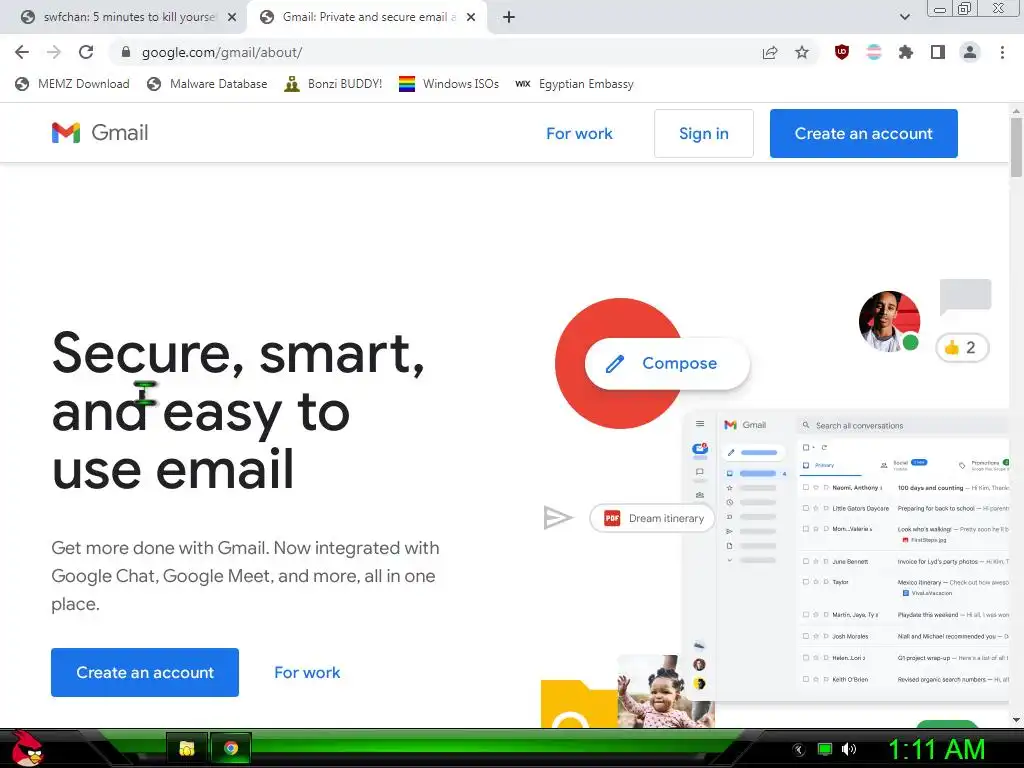Click scrollbar down arrow
The width and height of the screenshot is (1024, 768).
coord(1016,720)
